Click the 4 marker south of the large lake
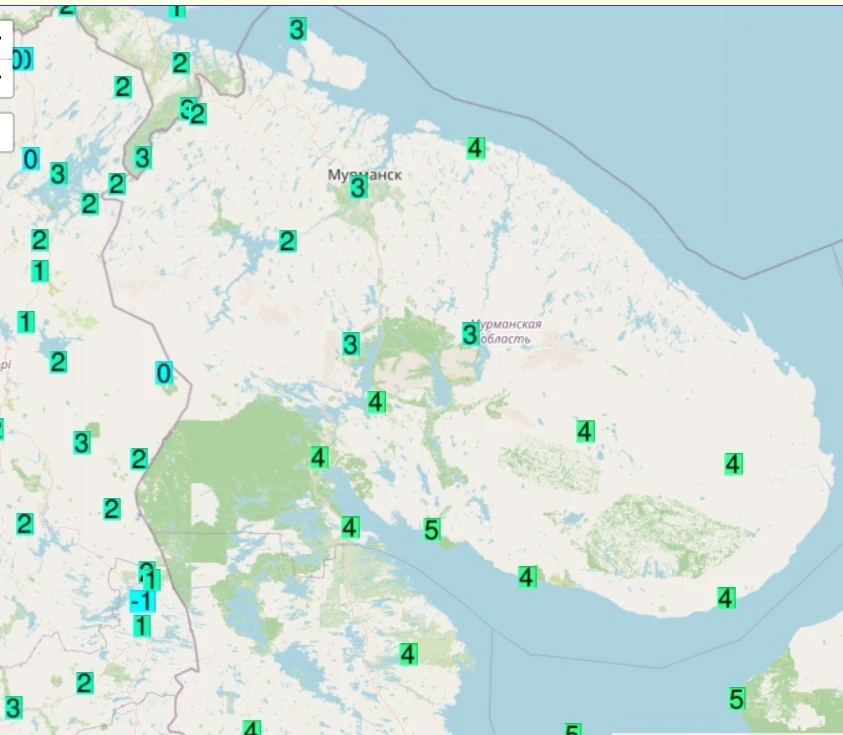 [376, 402]
